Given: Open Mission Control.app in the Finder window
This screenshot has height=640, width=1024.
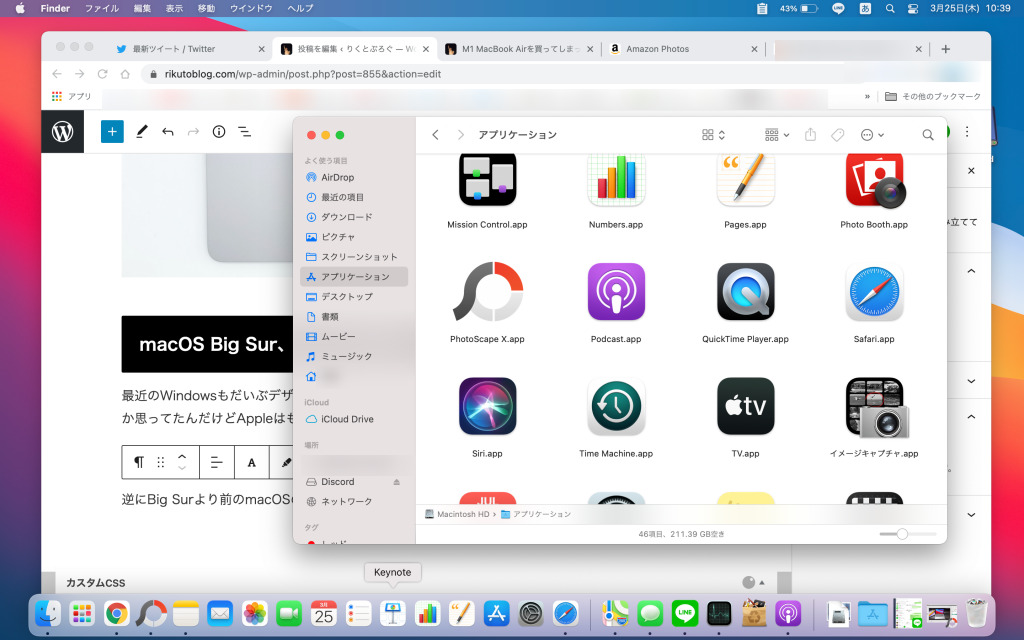Looking at the screenshot, I should (x=487, y=180).
